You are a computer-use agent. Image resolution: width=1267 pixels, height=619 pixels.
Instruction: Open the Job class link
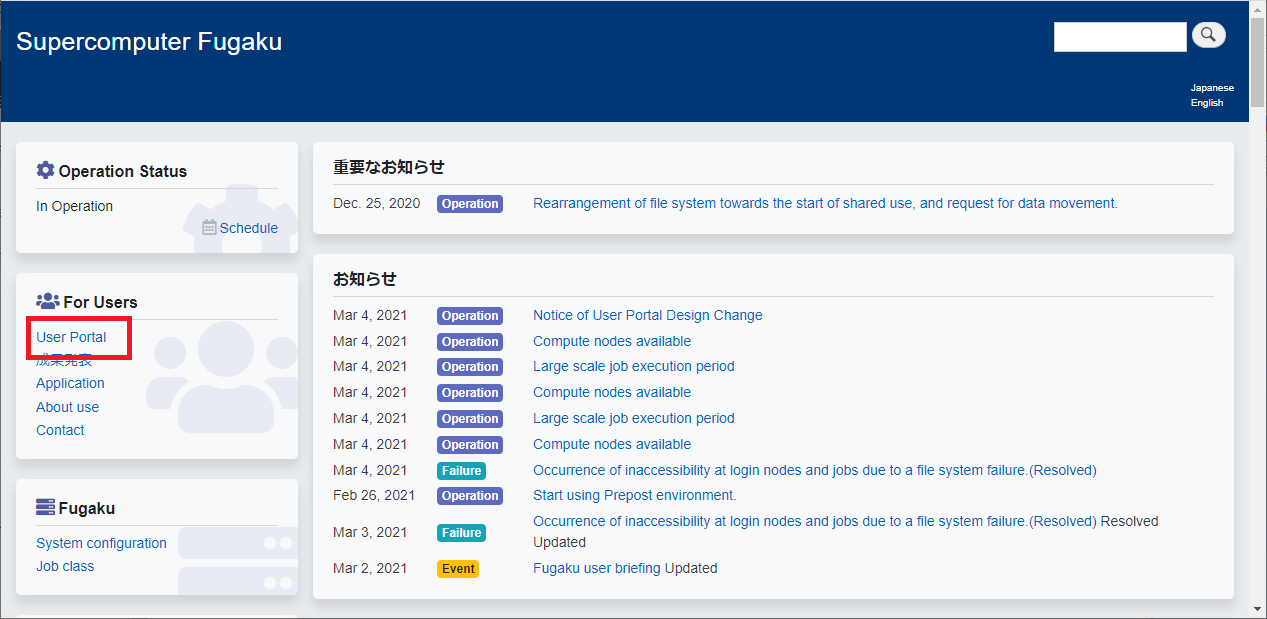pos(65,566)
